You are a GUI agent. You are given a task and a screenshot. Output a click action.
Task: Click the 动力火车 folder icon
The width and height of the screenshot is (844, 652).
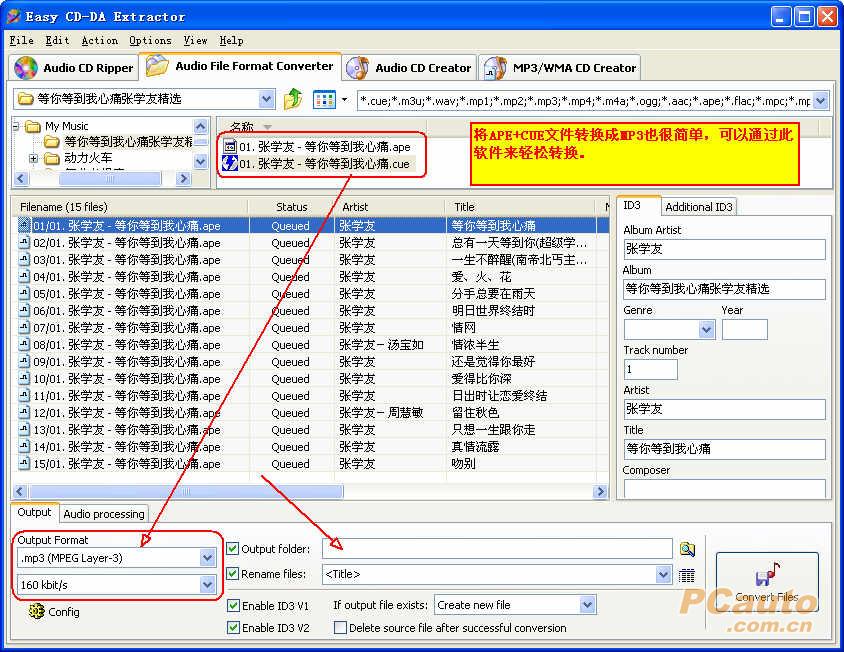[52, 158]
